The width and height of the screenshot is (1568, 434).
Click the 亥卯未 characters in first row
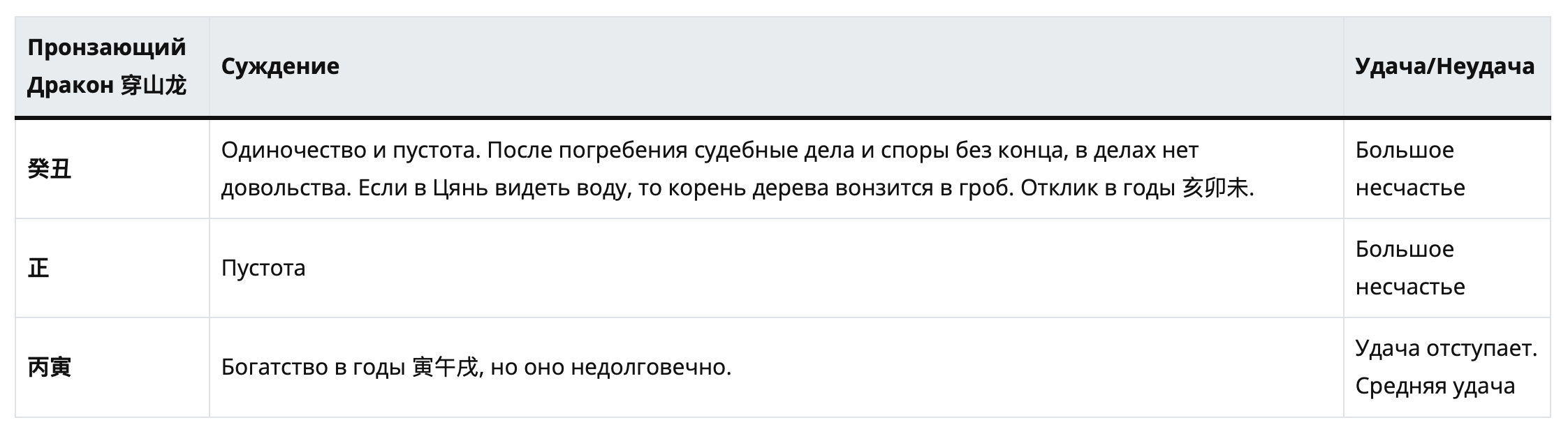[1214, 188]
